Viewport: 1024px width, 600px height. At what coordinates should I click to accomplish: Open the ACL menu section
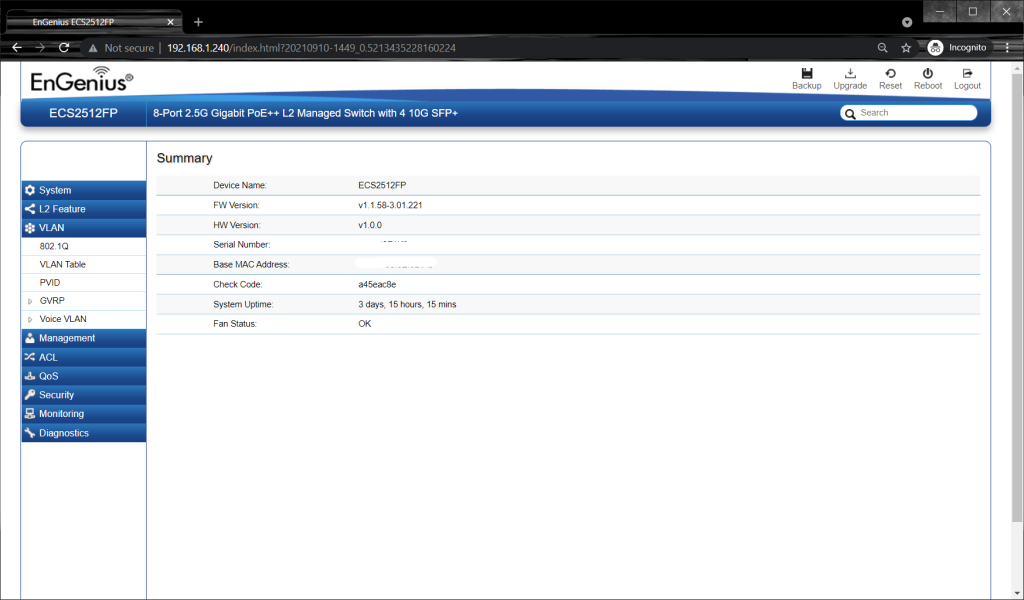click(x=84, y=357)
